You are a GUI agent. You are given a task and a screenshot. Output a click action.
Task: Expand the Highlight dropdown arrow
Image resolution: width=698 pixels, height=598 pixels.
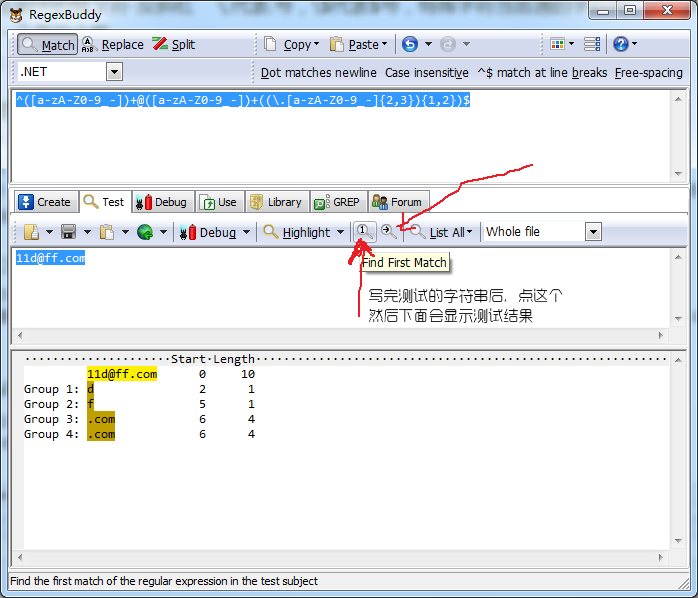(x=341, y=232)
